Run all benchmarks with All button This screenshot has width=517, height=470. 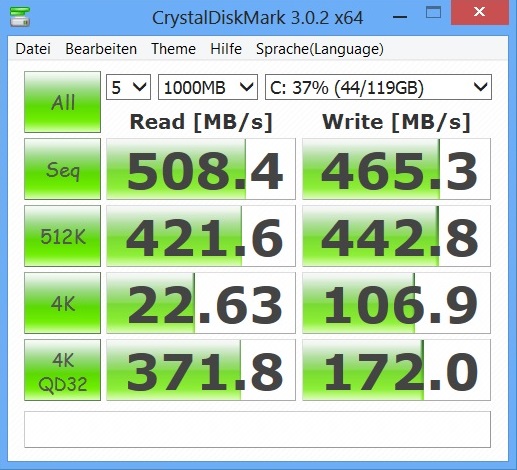point(62,102)
